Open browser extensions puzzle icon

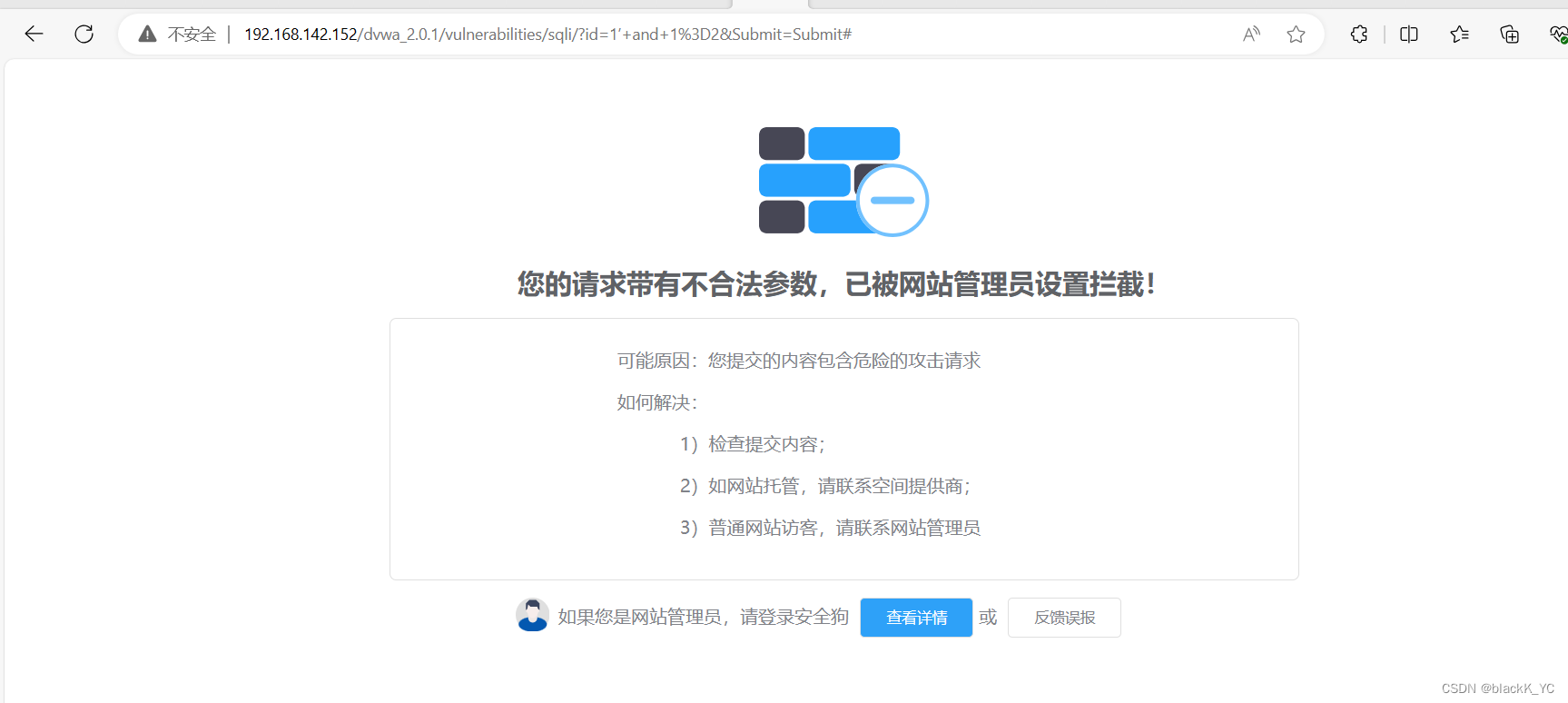tap(1359, 35)
